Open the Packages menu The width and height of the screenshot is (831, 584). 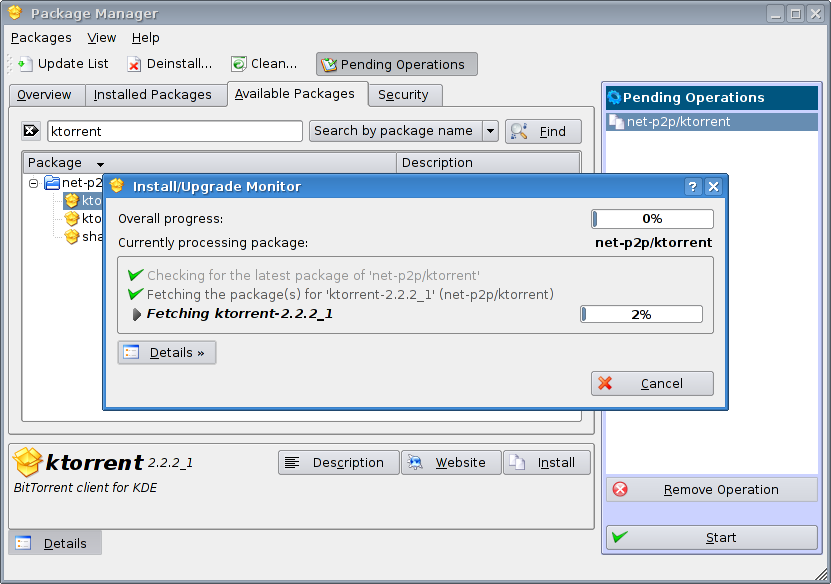(41, 38)
